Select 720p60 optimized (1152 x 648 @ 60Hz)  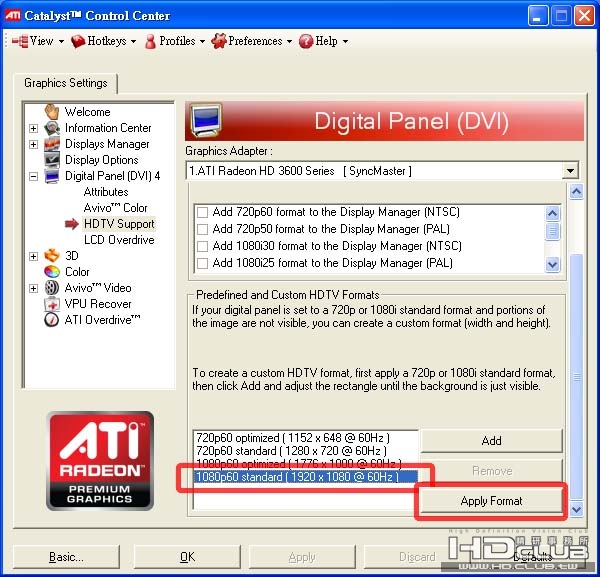[293, 437]
